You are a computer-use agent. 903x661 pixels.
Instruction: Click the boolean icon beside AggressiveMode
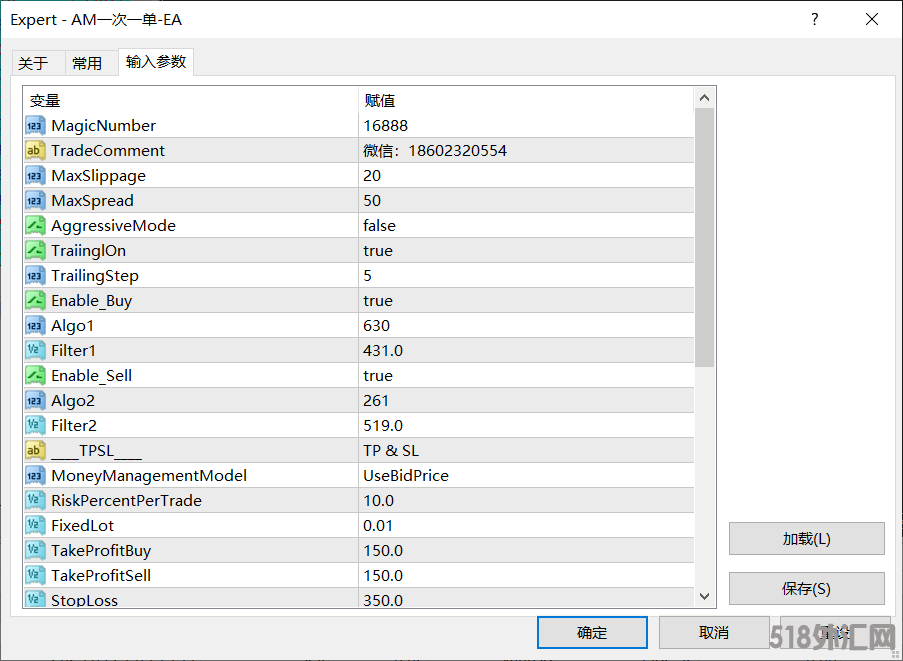[35, 226]
